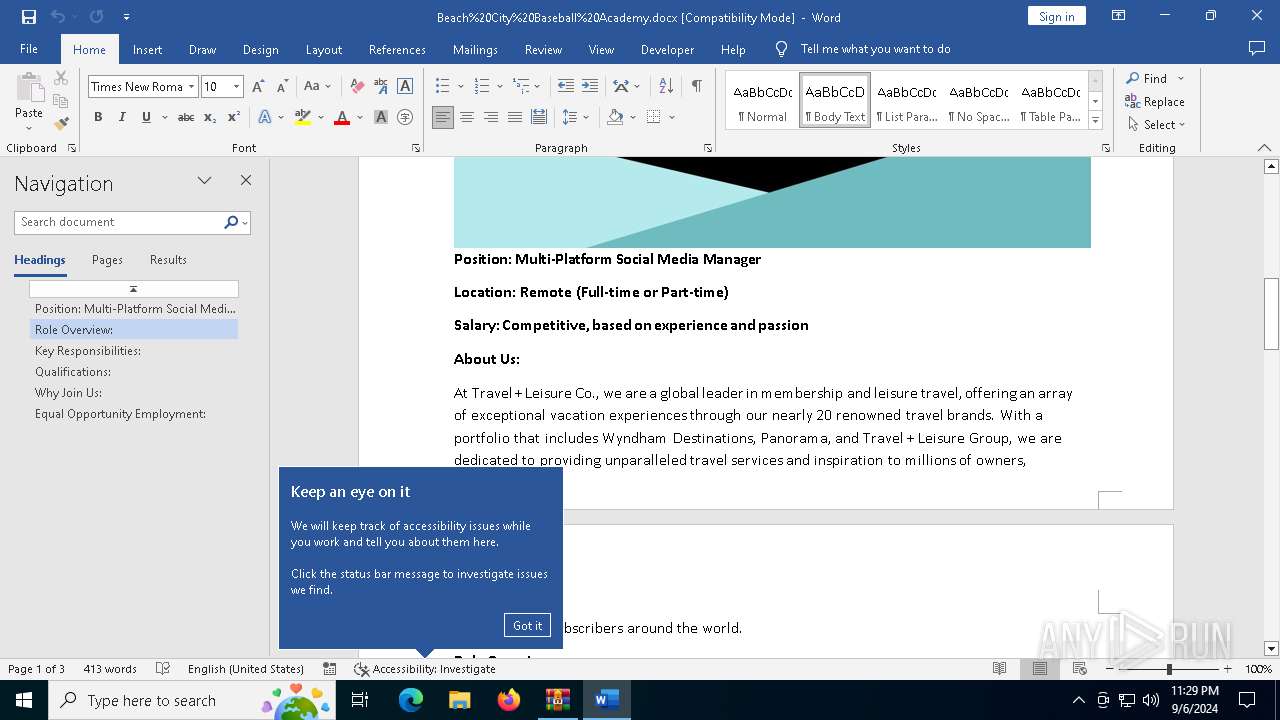Switch to Web Layout view
This screenshot has width=1280, height=720.
click(x=1079, y=669)
